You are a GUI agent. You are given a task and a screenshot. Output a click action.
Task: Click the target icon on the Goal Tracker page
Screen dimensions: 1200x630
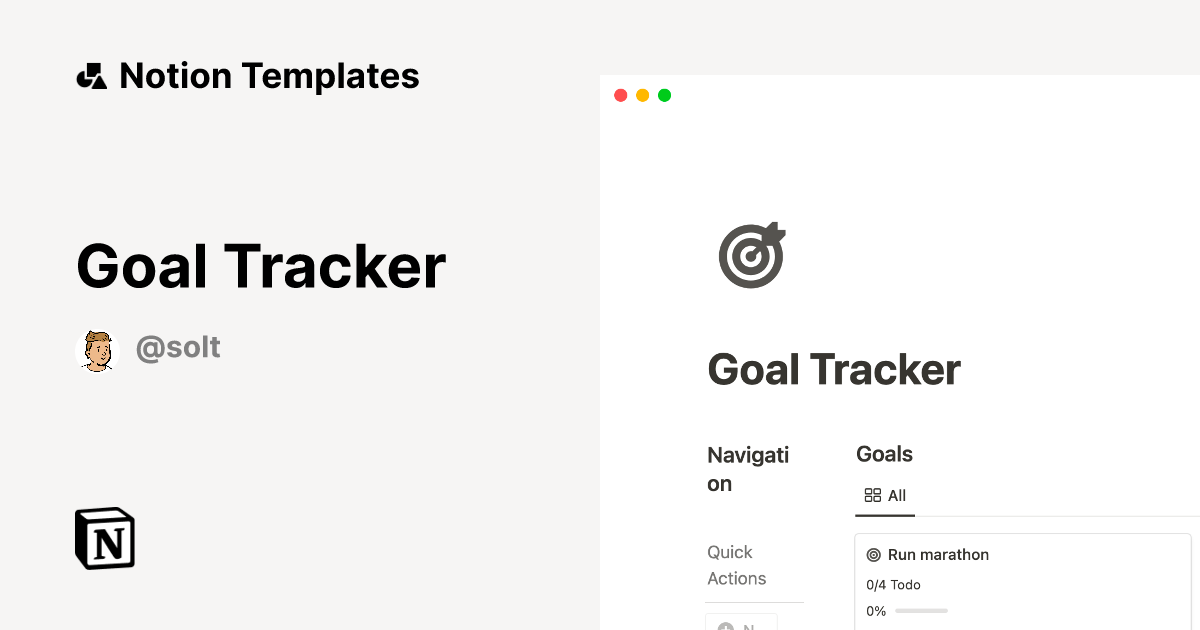coord(751,255)
